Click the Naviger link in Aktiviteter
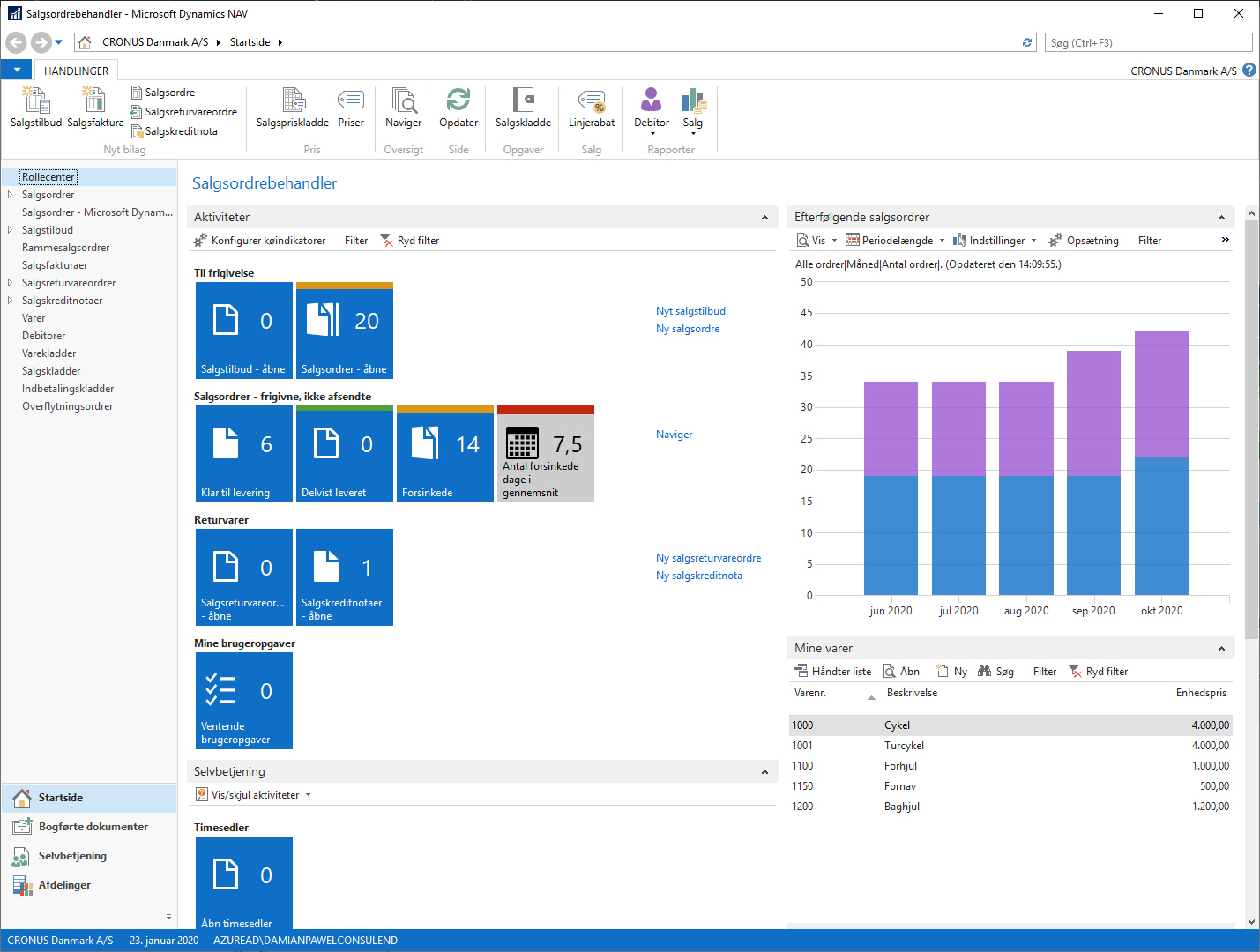 [674, 435]
